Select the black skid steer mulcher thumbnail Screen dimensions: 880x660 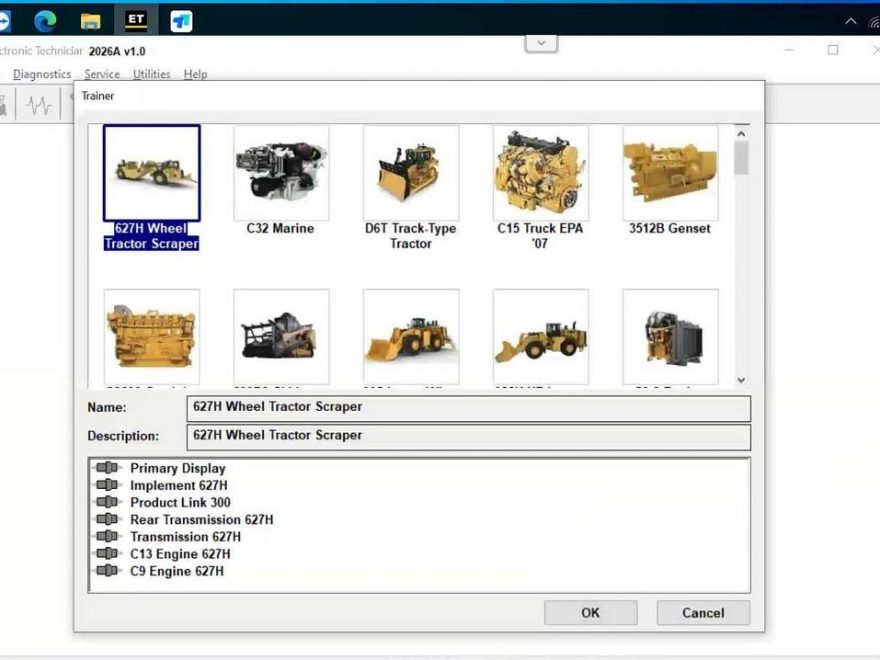[x=281, y=337]
